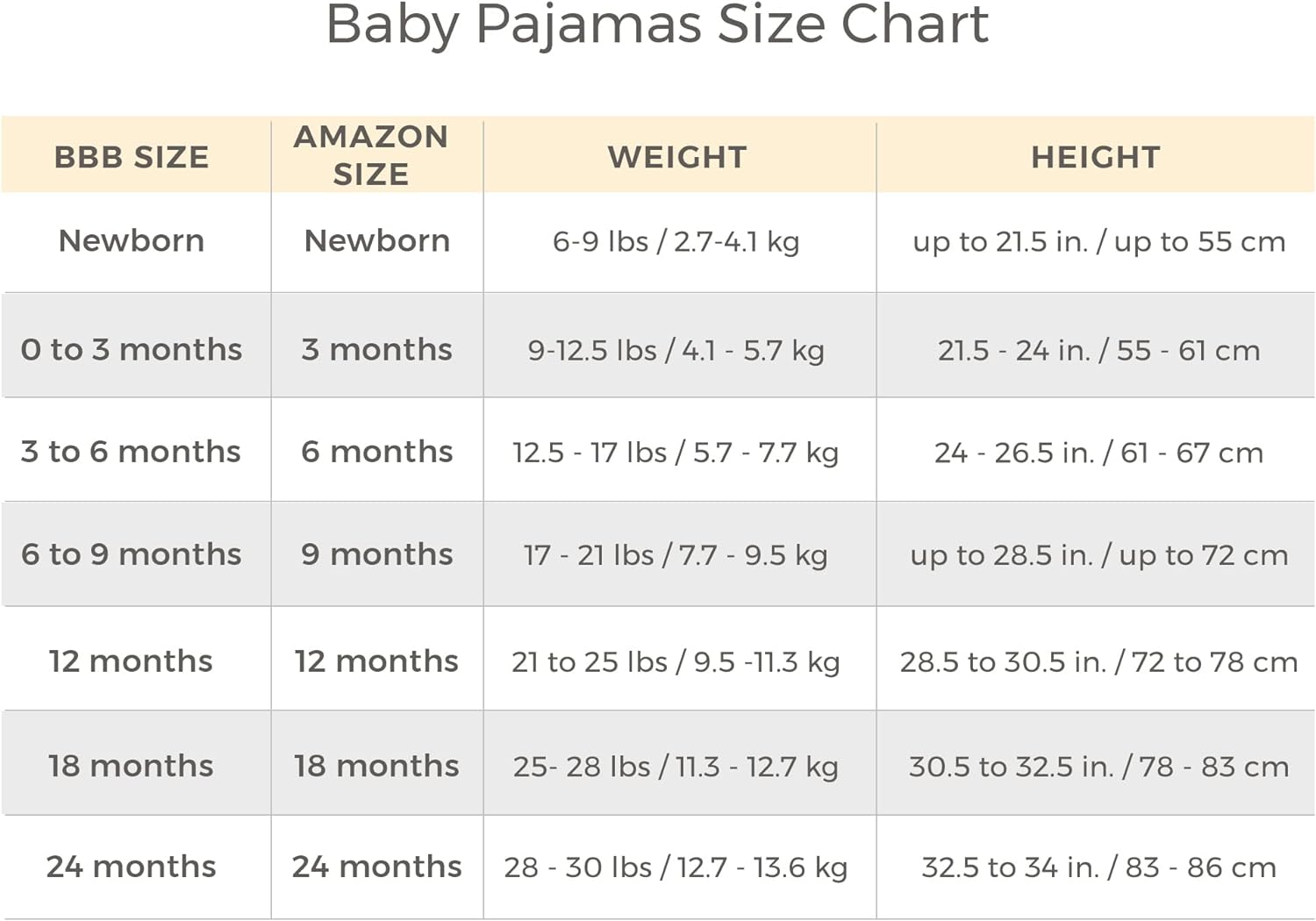Click the Baby Pajamas Size Chart title
Image resolution: width=1316 pixels, height=921 pixels.
pos(657,25)
